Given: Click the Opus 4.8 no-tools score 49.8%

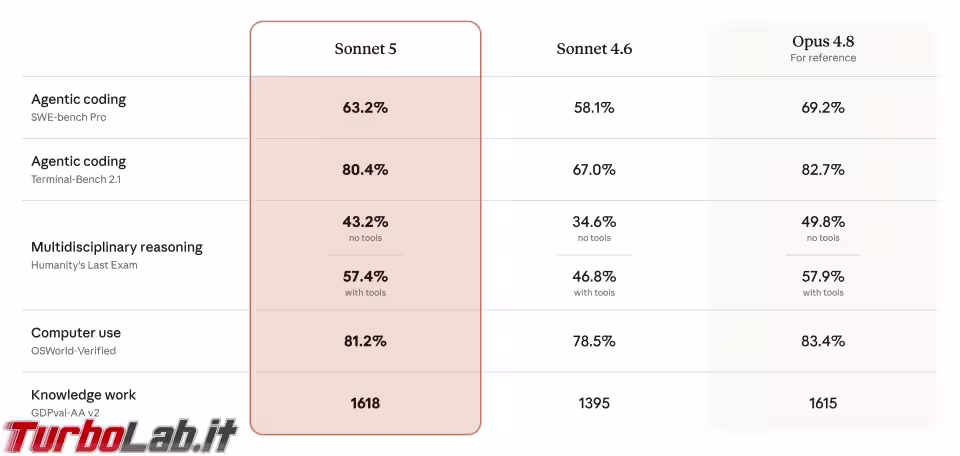Looking at the screenshot, I should click(x=823, y=221).
